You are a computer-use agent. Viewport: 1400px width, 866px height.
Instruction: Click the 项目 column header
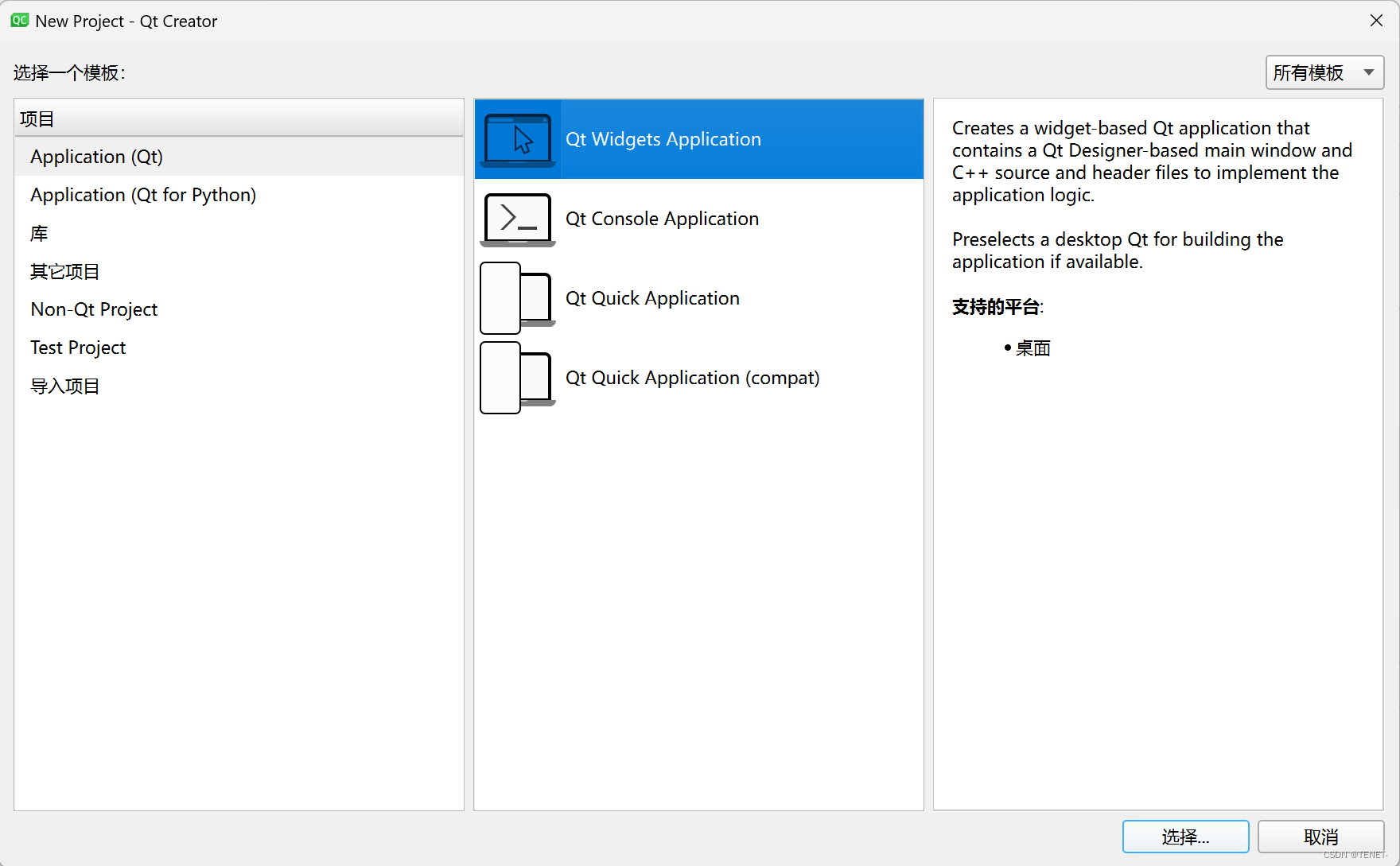click(x=239, y=118)
